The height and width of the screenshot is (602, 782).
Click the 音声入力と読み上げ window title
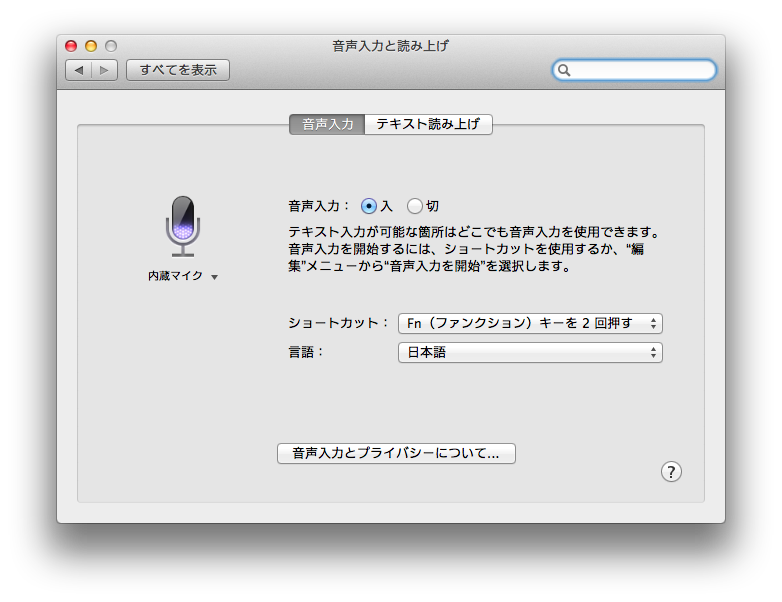pyautogui.click(x=391, y=46)
